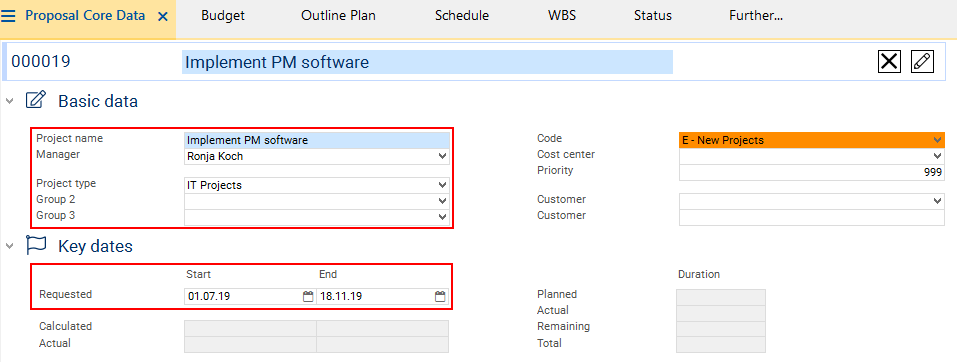Click the Calculated Start date field
Image resolution: width=957 pixels, height=362 pixels.
coord(250,328)
